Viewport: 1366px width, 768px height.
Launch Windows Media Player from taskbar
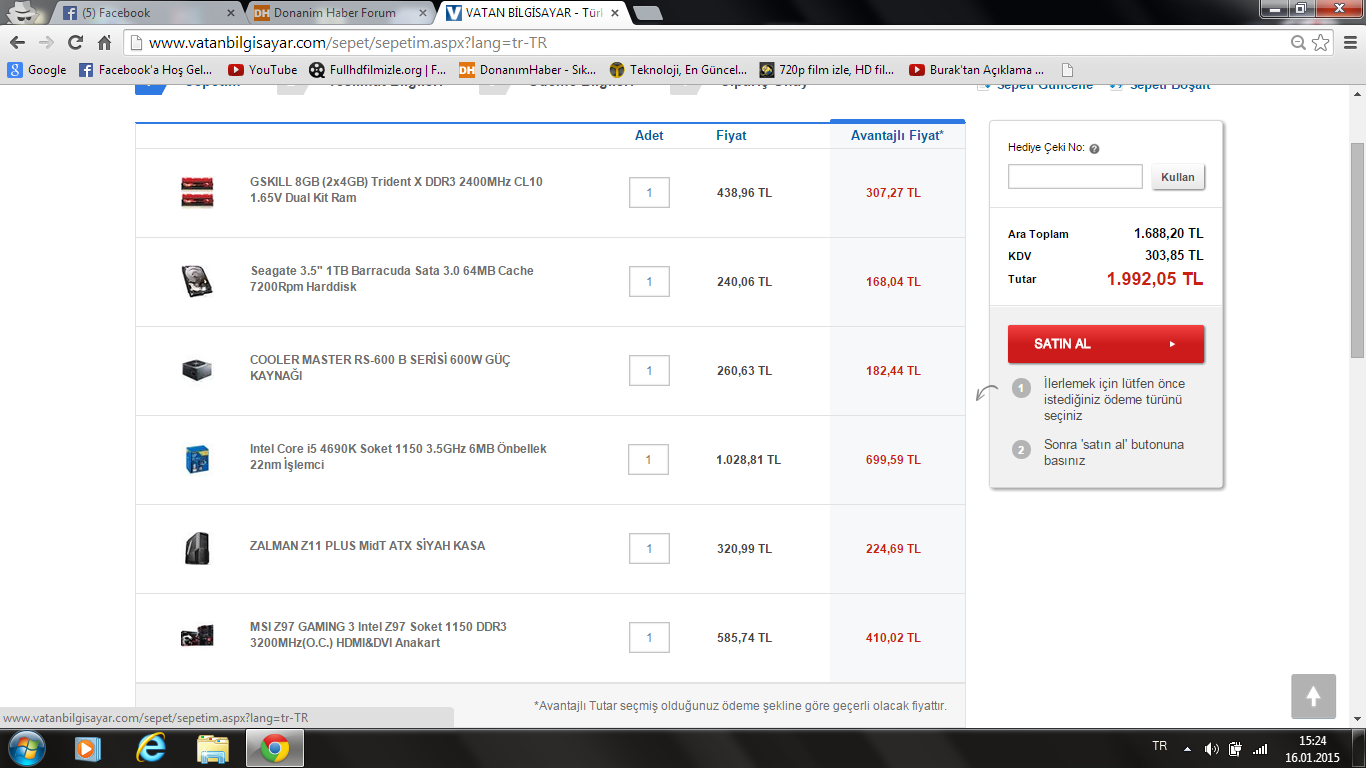pos(89,747)
